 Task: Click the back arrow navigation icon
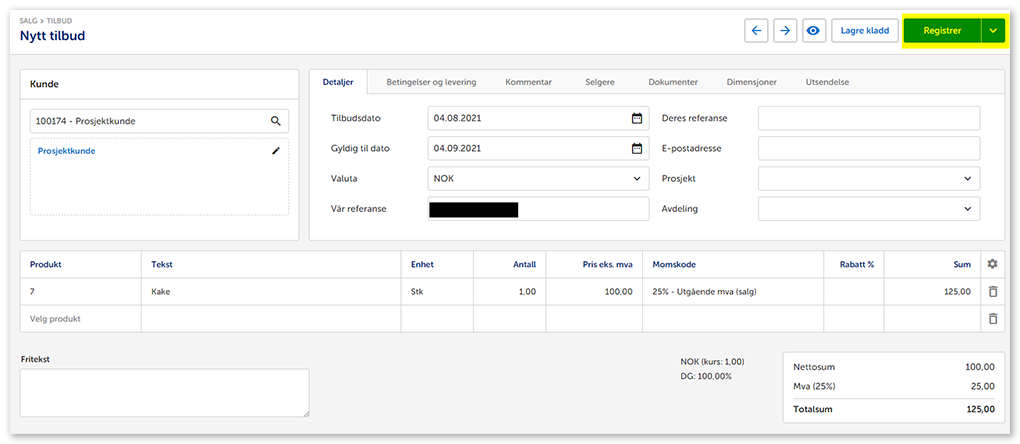click(756, 31)
